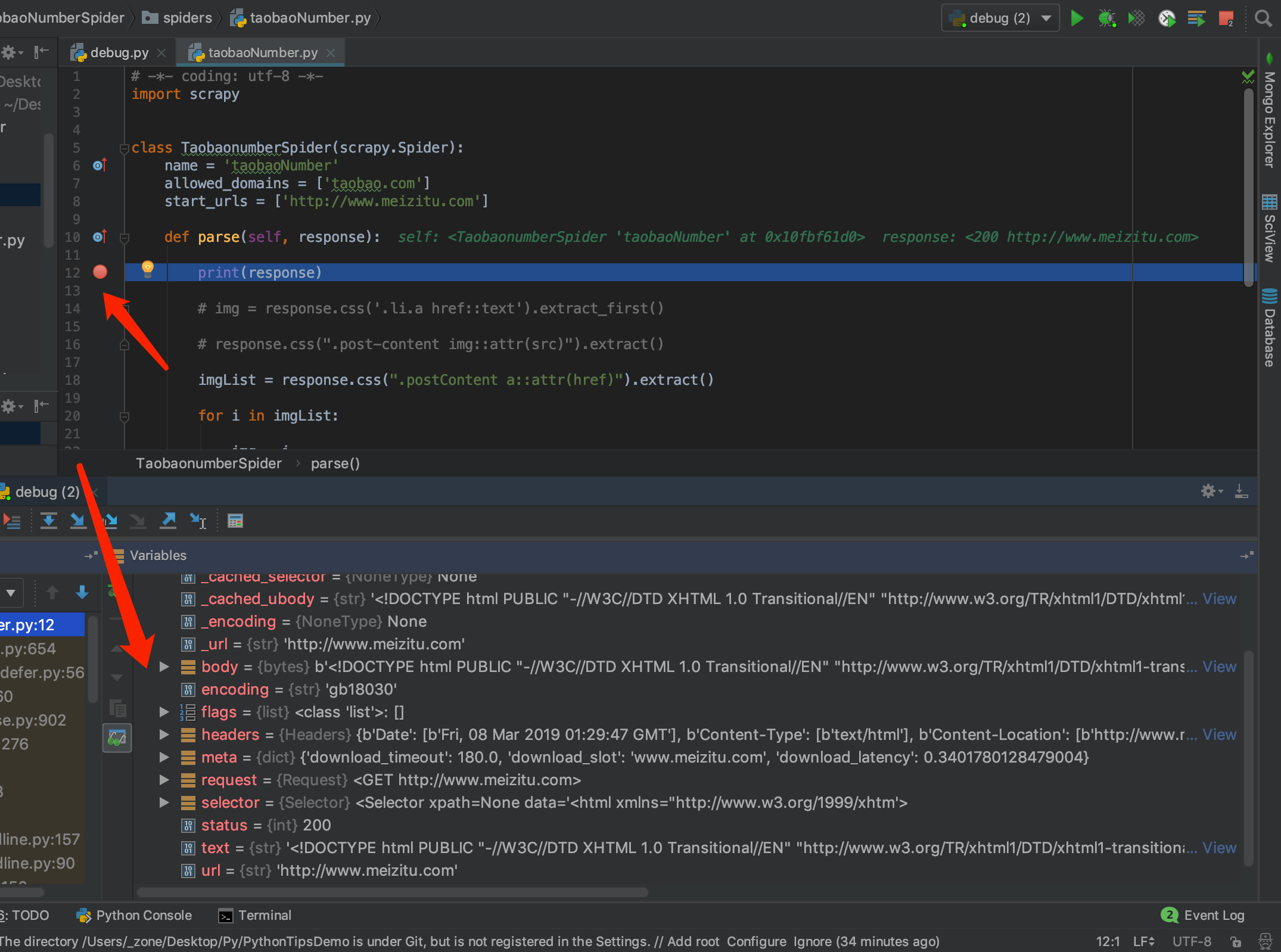1281x952 pixels.
Task: Click View link for _cached_ubody
Action: coord(1219,599)
